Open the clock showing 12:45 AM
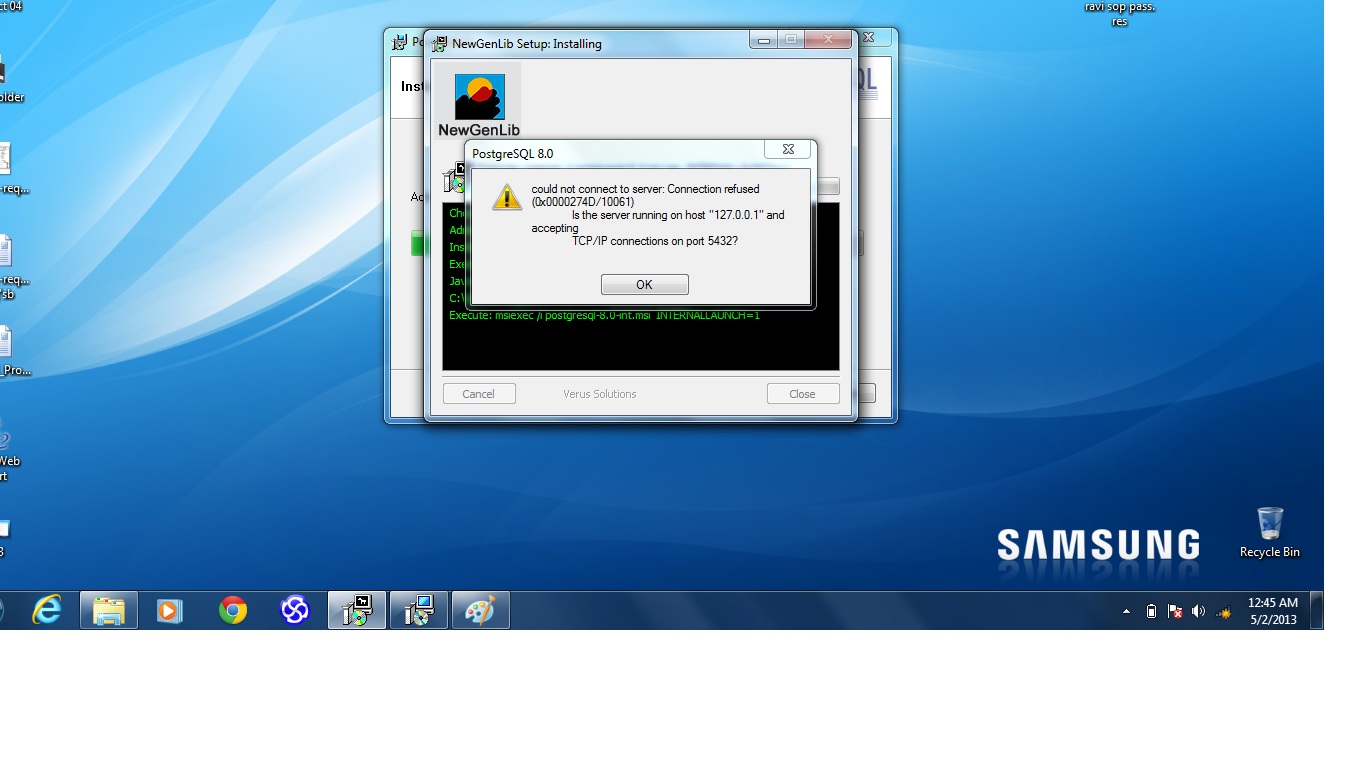1366x768 pixels. click(1272, 611)
